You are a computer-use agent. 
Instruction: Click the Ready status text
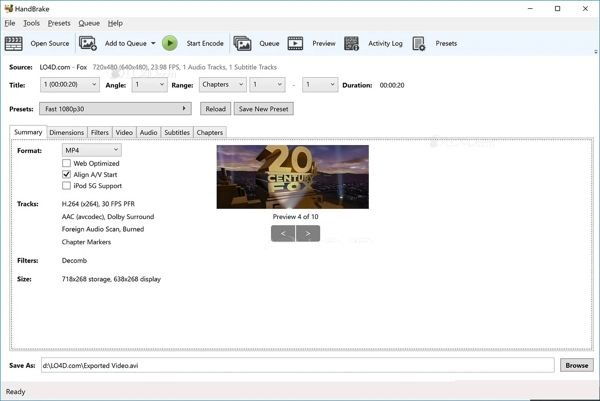tap(15, 391)
